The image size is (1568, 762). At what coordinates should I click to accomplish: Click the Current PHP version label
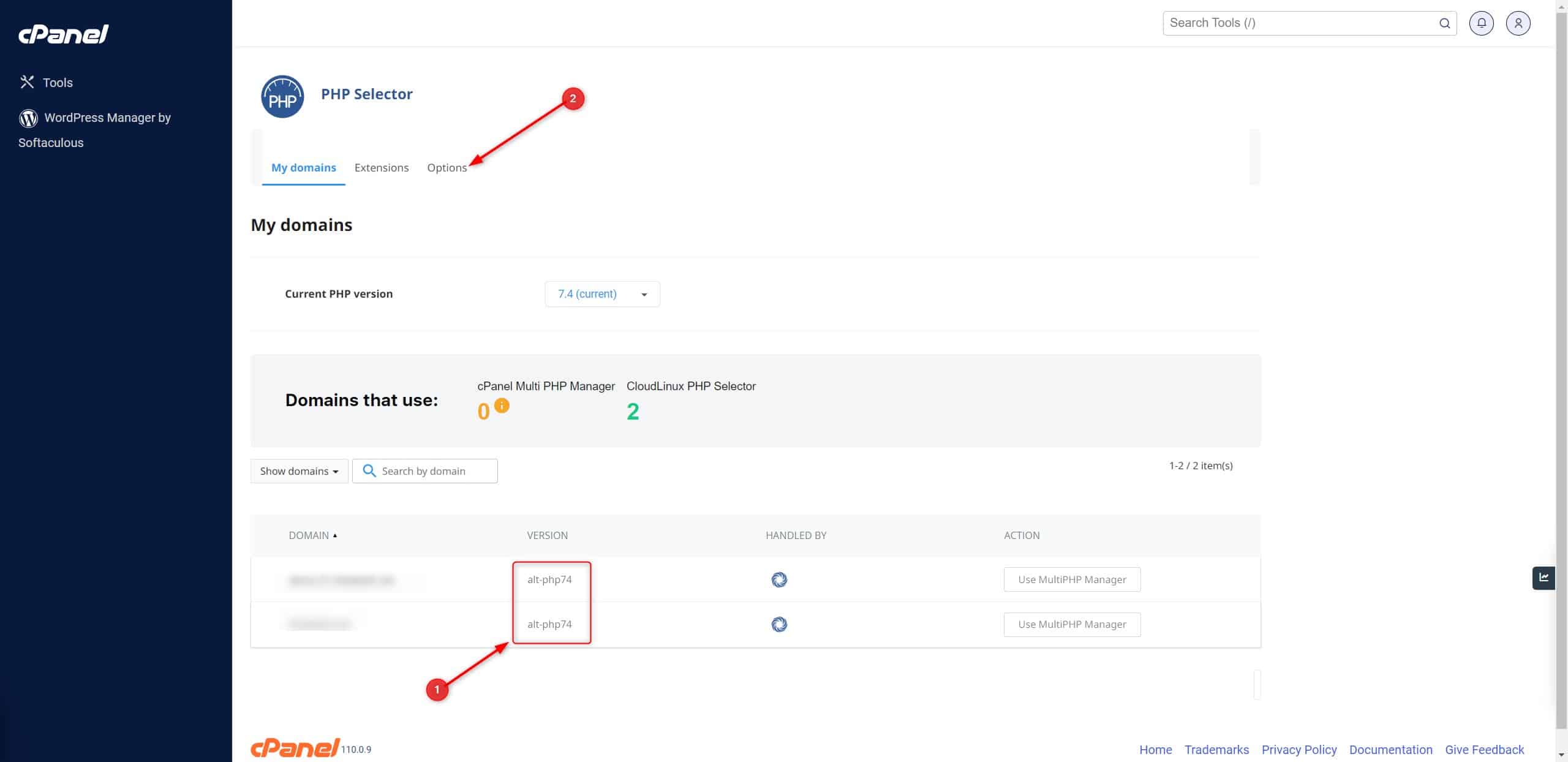(339, 294)
